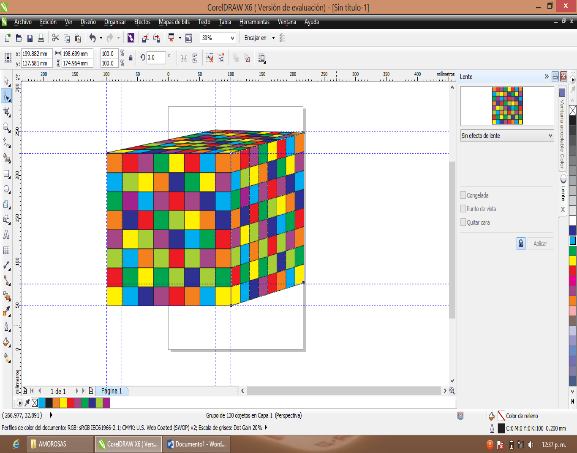Go to next page arrow
This screenshot has width=577, height=453.
77,391
